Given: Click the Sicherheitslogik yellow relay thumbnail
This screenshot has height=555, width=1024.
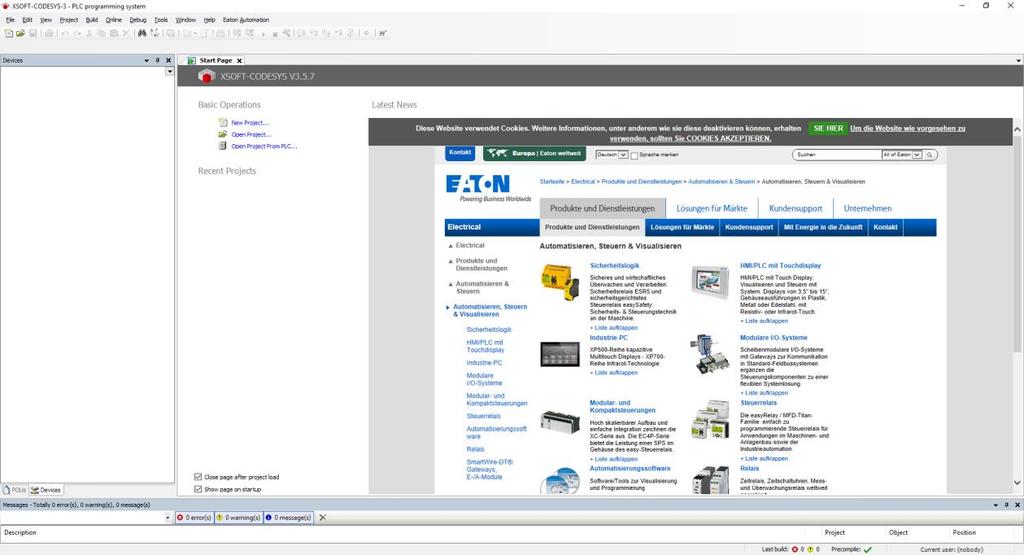Looking at the screenshot, I should click(x=560, y=282).
